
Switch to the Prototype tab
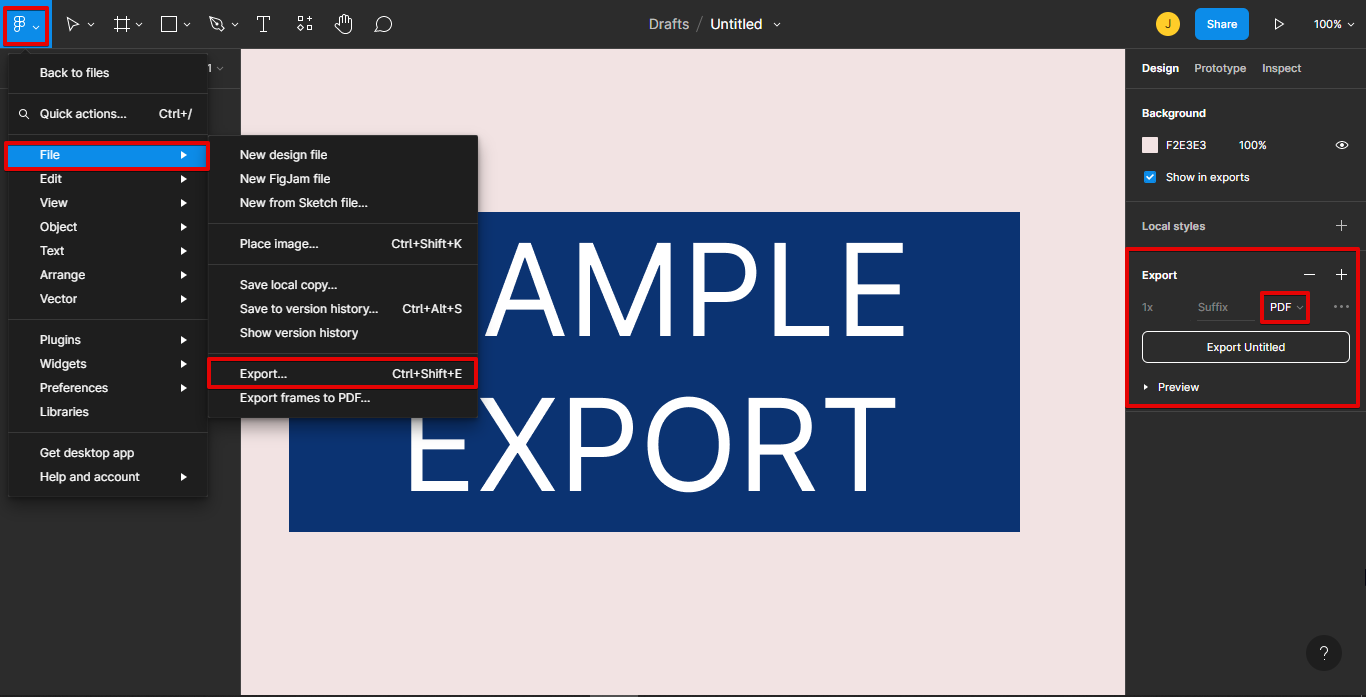coord(1220,68)
